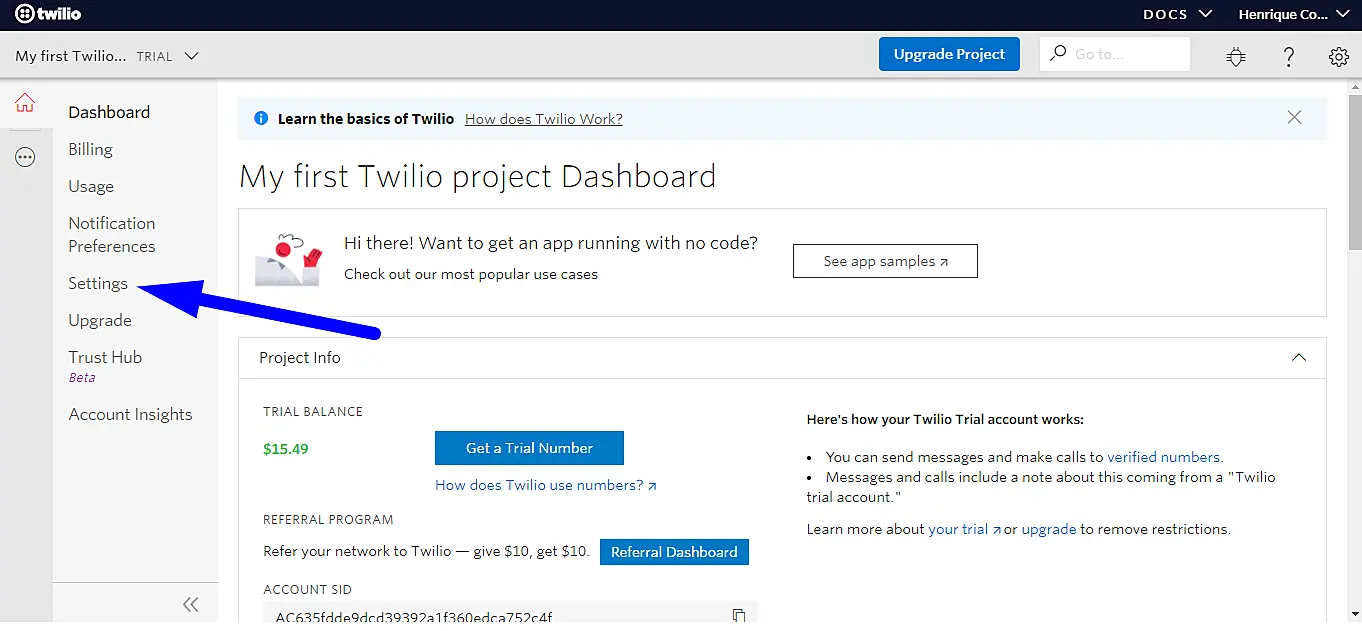Click the help question mark icon
1362x631 pixels.
click(x=1289, y=56)
